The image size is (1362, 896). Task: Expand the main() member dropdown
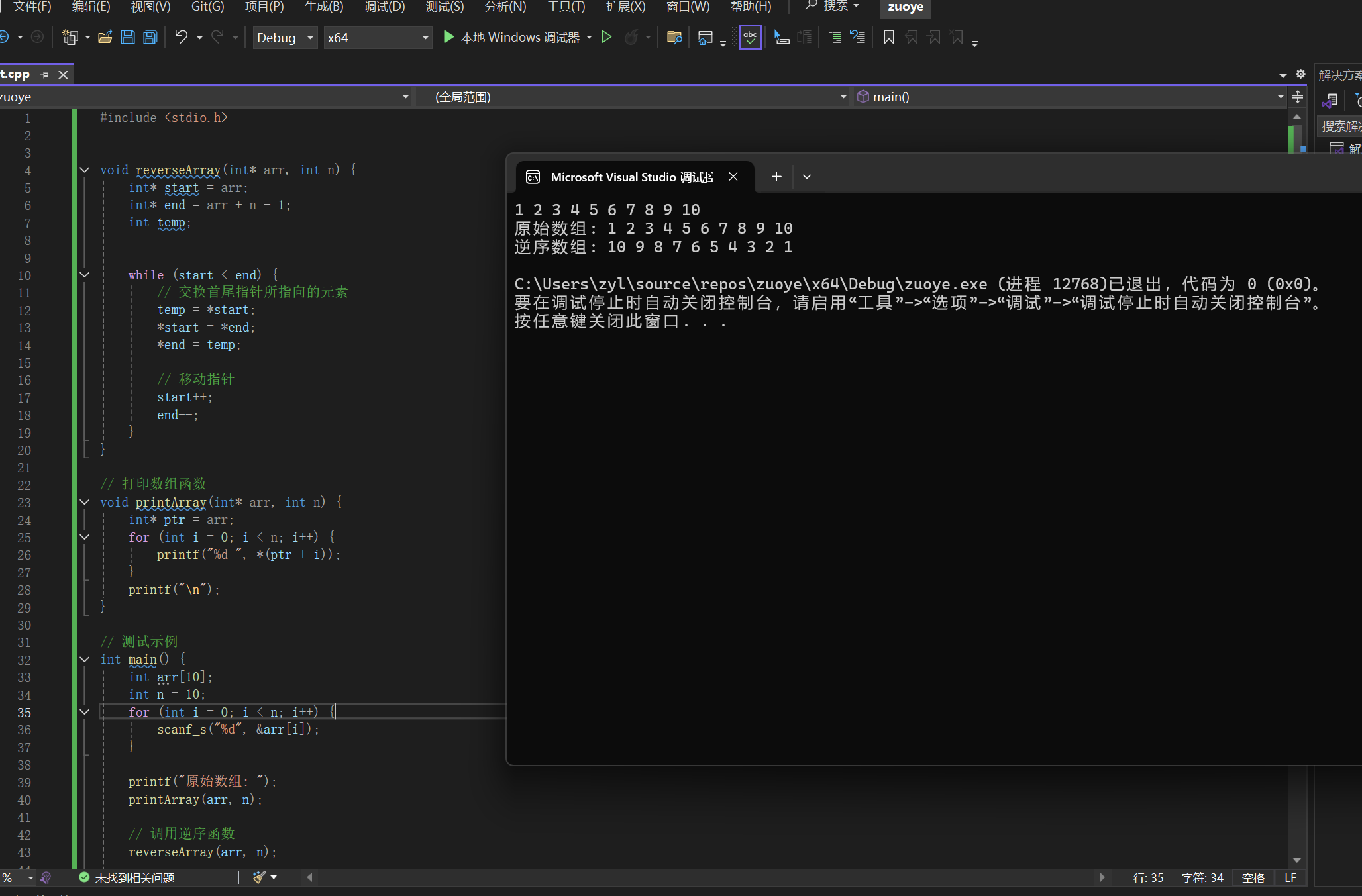1280,97
